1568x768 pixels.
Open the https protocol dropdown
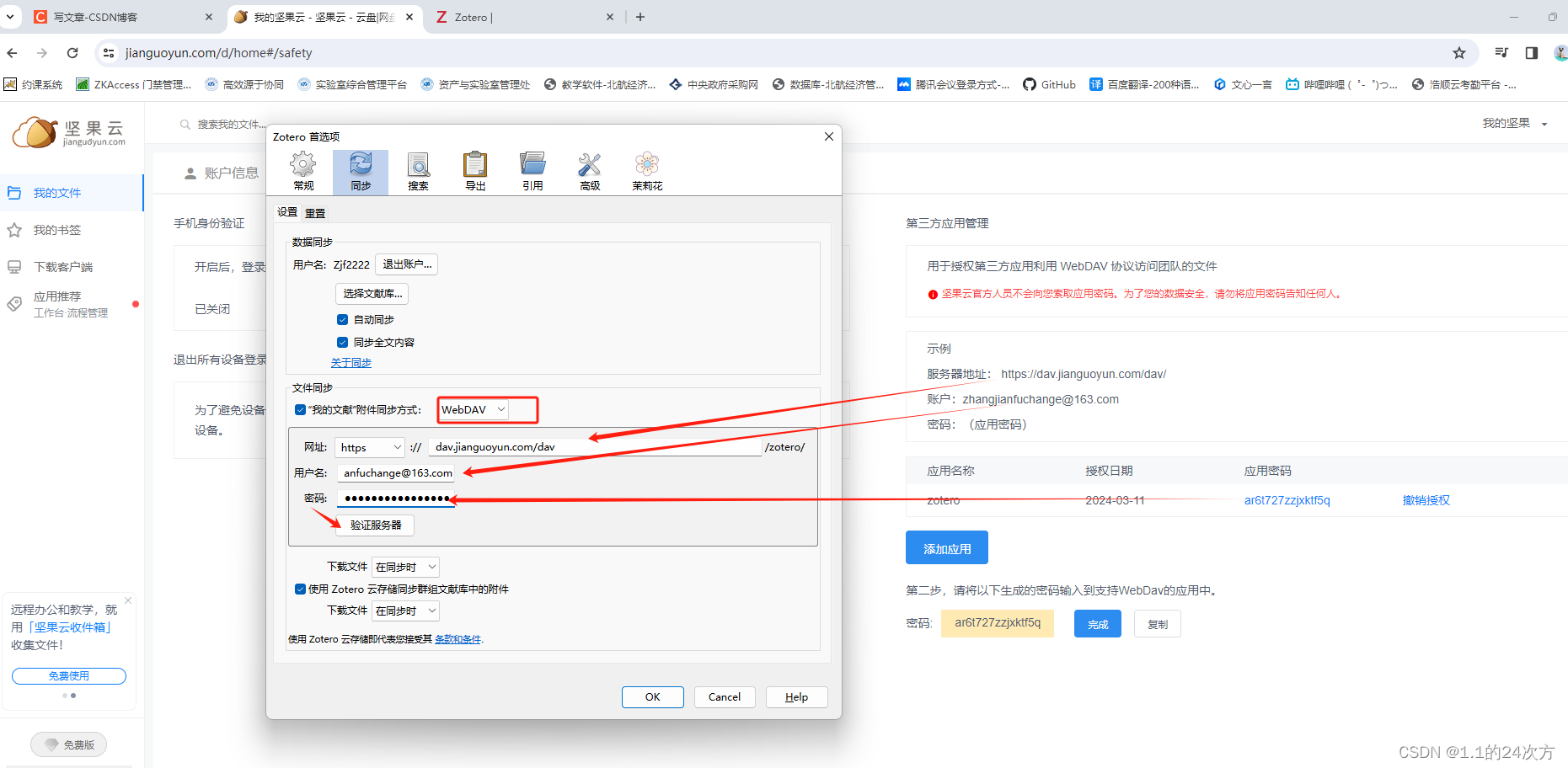[370, 448]
